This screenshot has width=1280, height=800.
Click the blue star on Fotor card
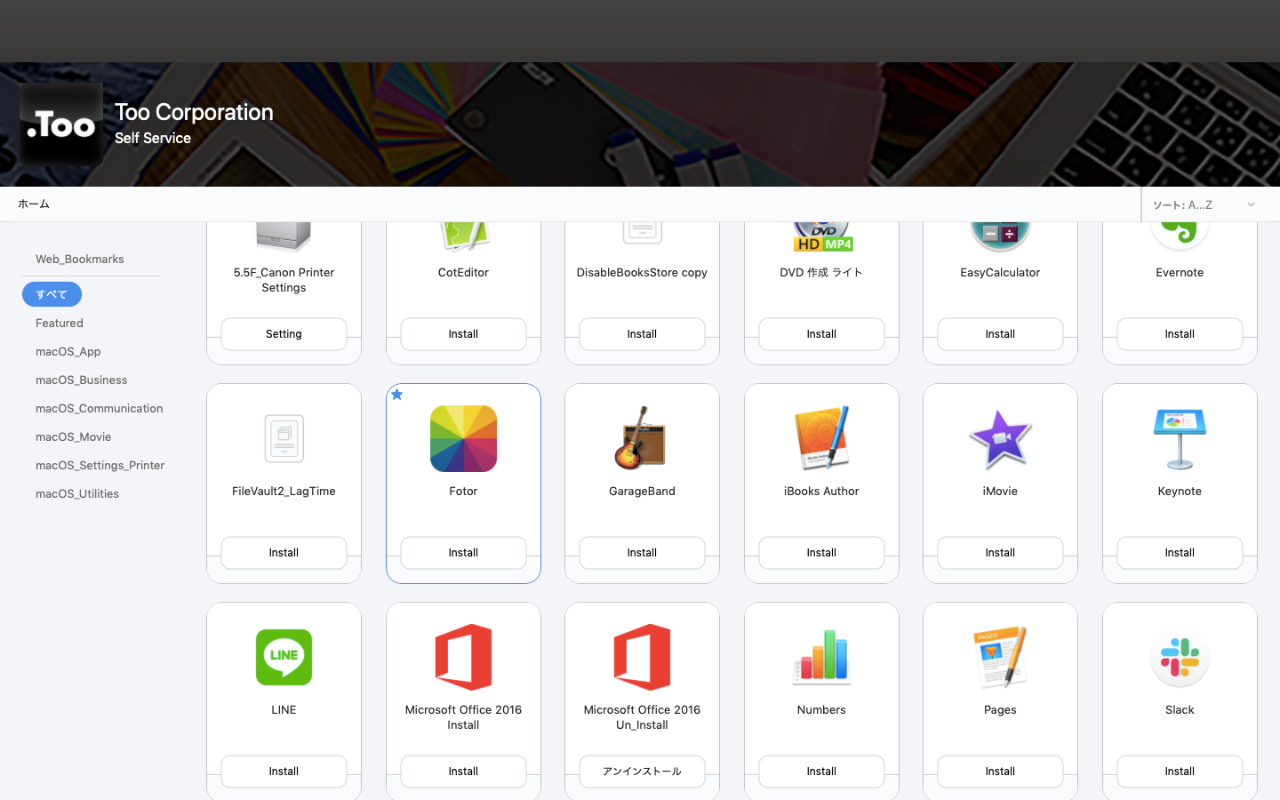coord(397,395)
